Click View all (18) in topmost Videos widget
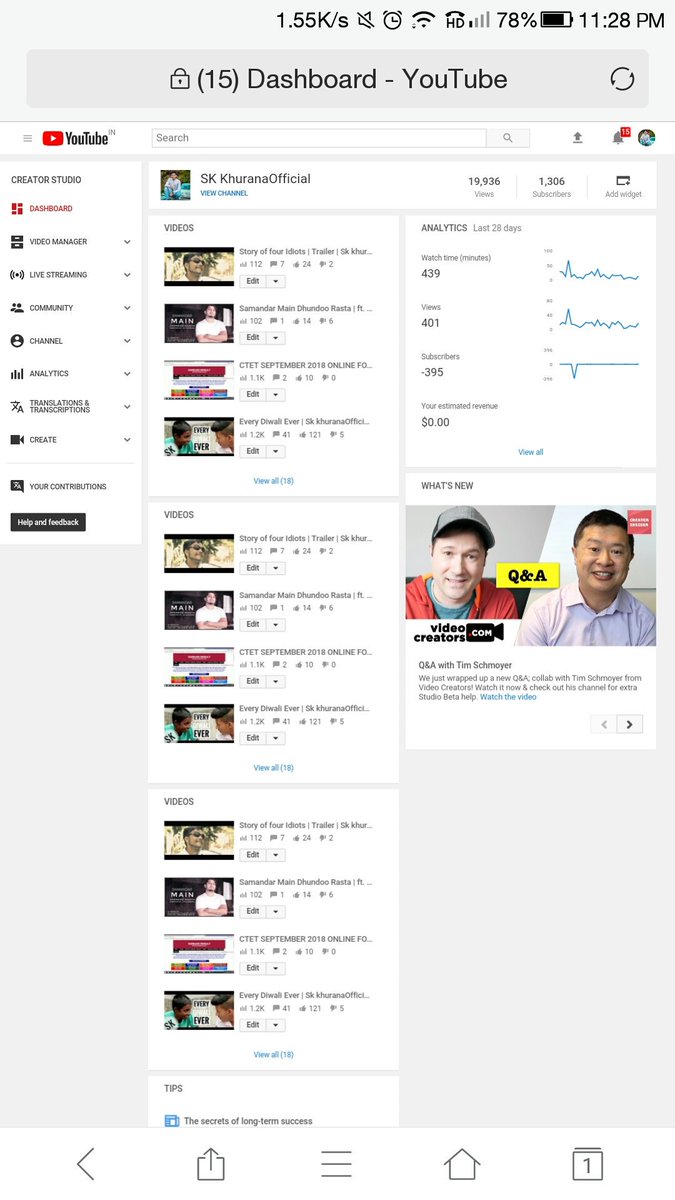This screenshot has width=675, height=1200. coord(274,481)
